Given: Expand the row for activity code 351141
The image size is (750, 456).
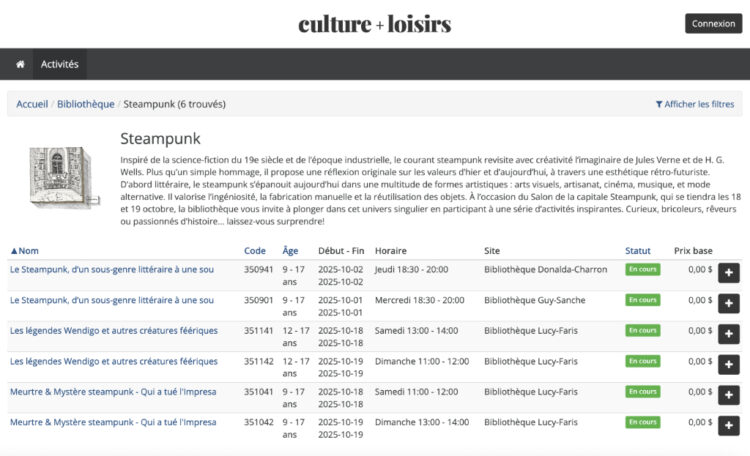Looking at the screenshot, I should pos(728,333).
